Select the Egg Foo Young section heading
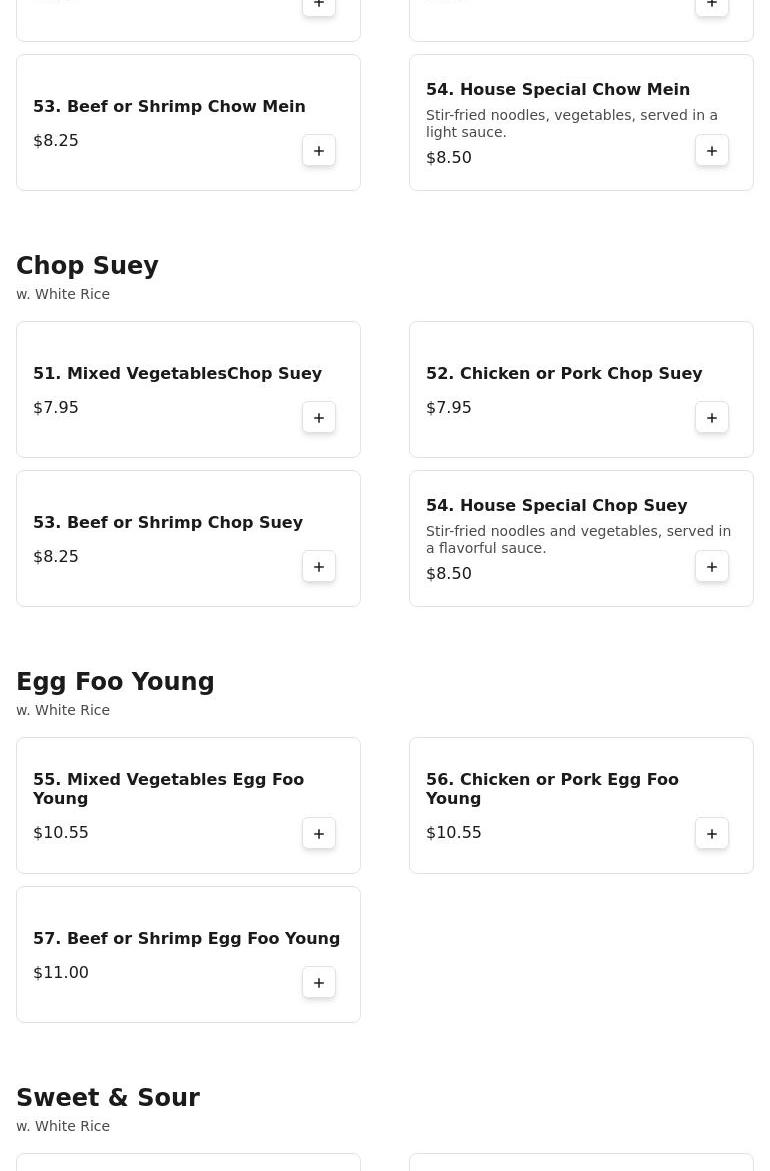This screenshot has width=770, height=1171. 115,682
